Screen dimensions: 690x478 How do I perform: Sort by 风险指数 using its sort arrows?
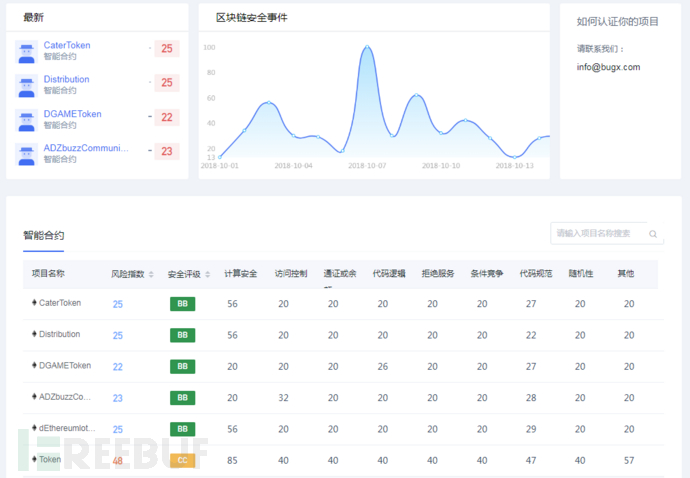coord(151,274)
